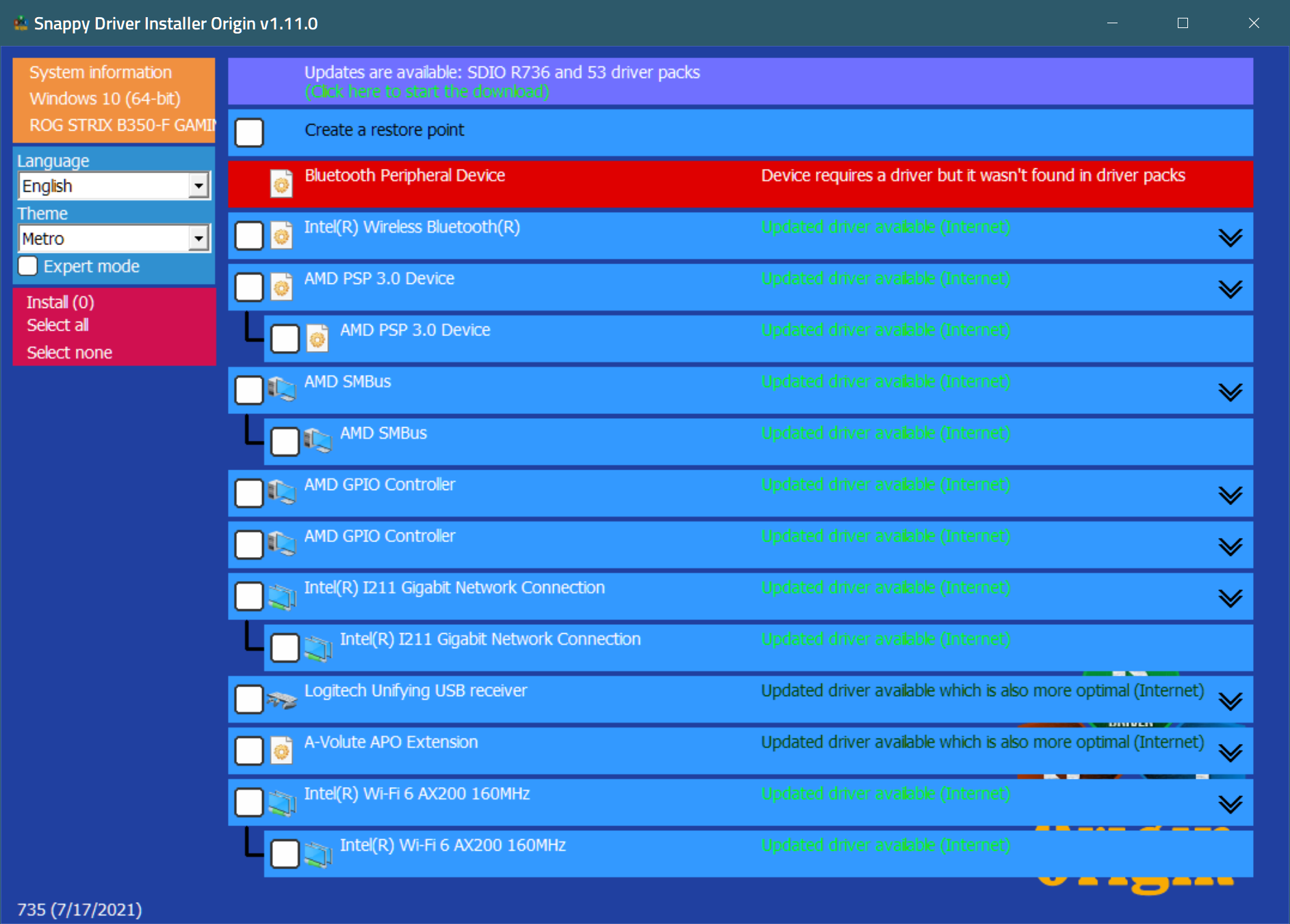
Task: Click the Logitech more optimal driver status text
Action: (982, 691)
